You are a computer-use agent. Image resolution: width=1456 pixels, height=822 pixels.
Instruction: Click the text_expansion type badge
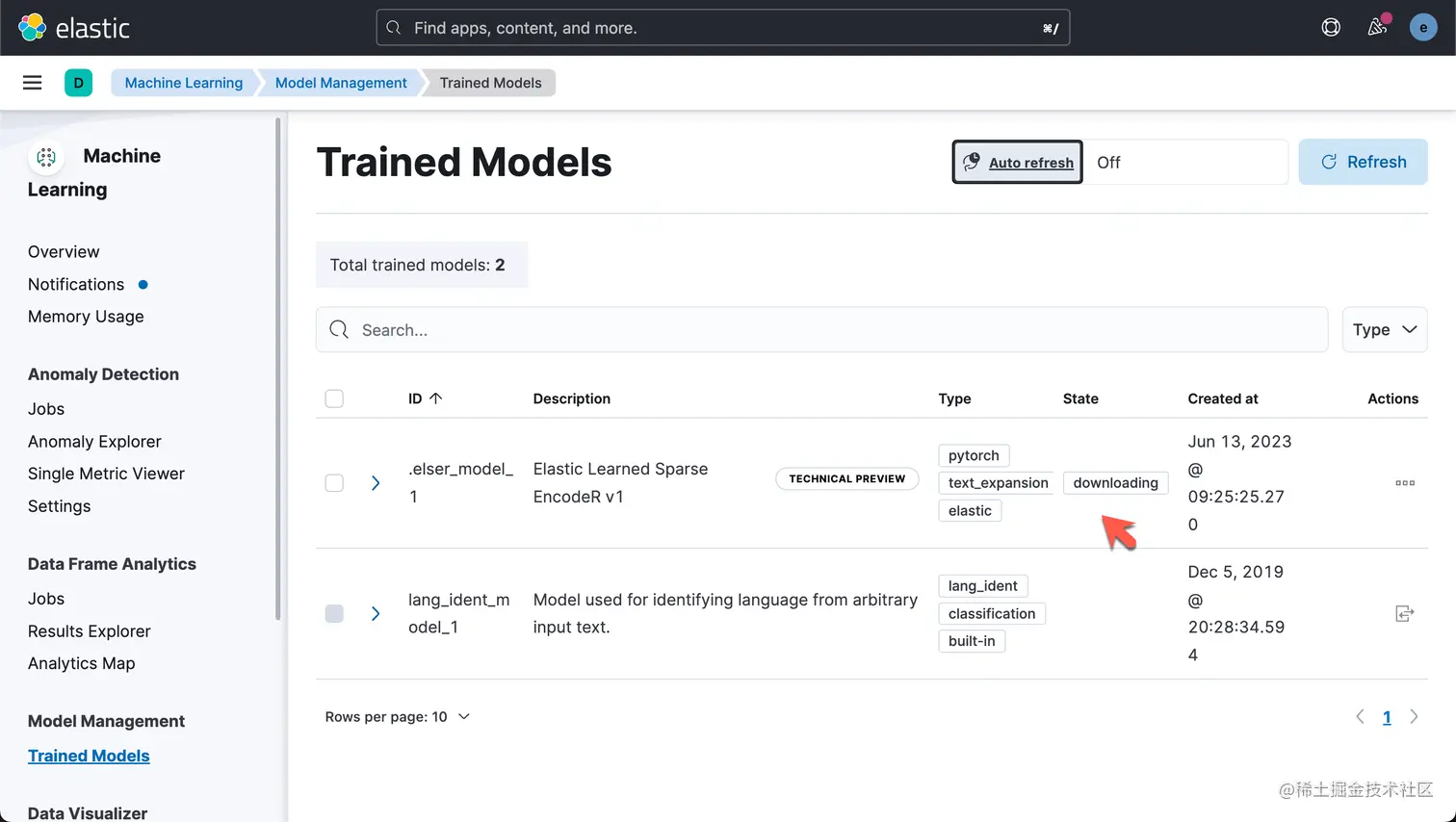click(x=998, y=483)
